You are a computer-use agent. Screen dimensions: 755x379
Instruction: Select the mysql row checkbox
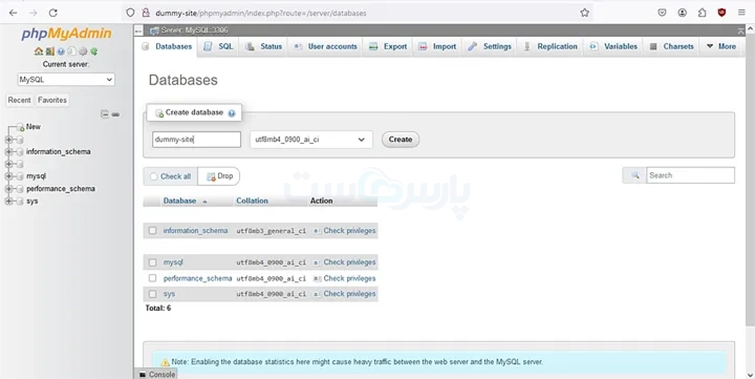point(153,262)
